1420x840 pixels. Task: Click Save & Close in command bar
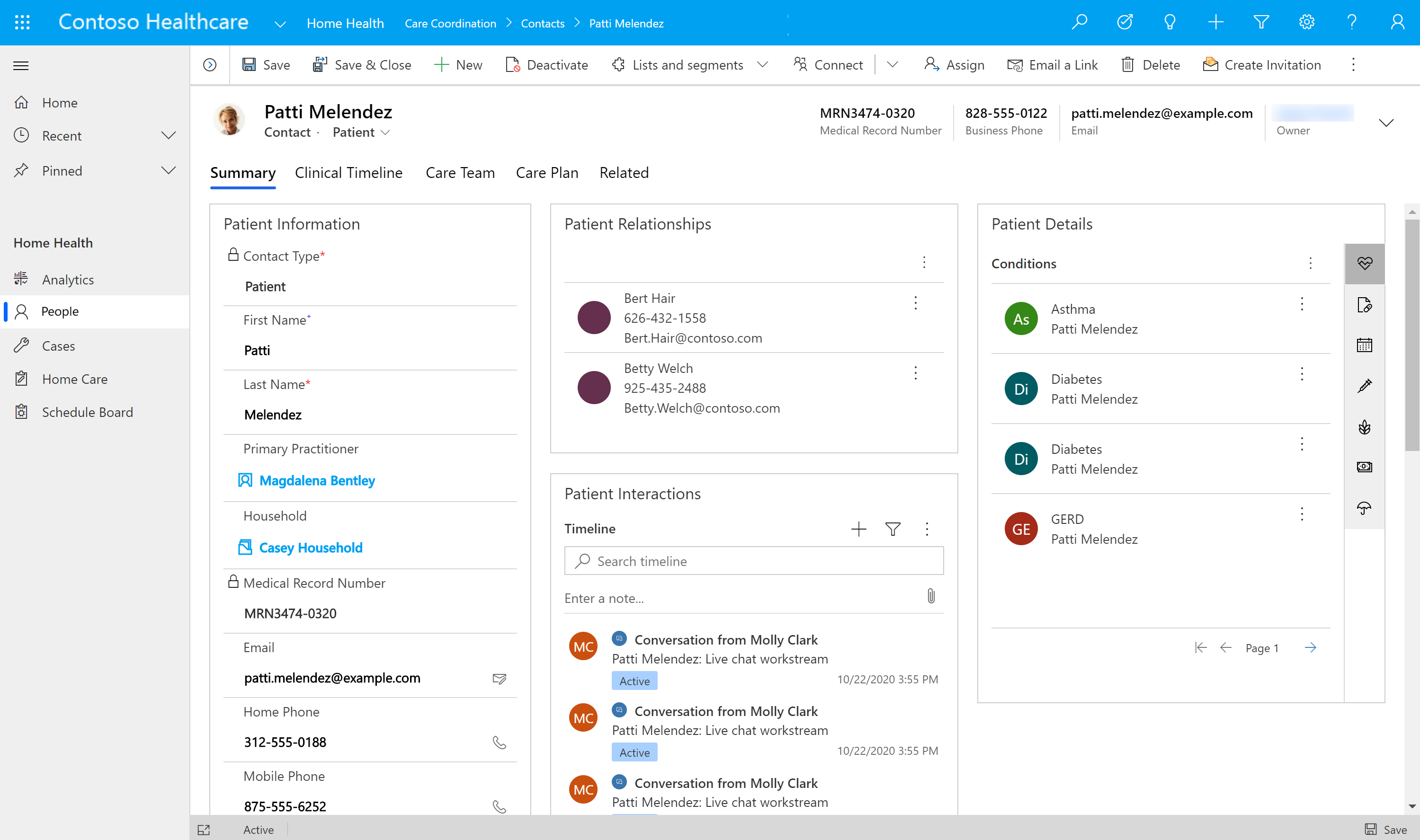[362, 65]
